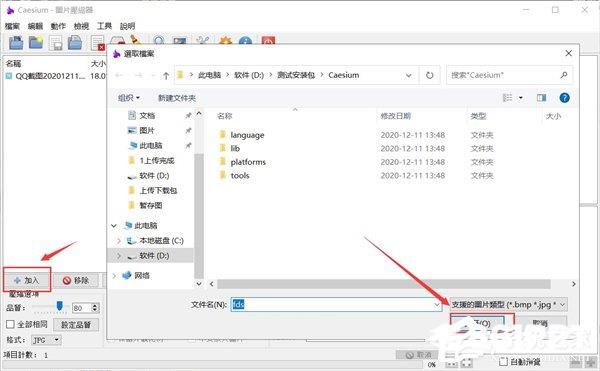Toggle the preview pane icon
Viewport: 600px width, 371px height.
click(541, 98)
